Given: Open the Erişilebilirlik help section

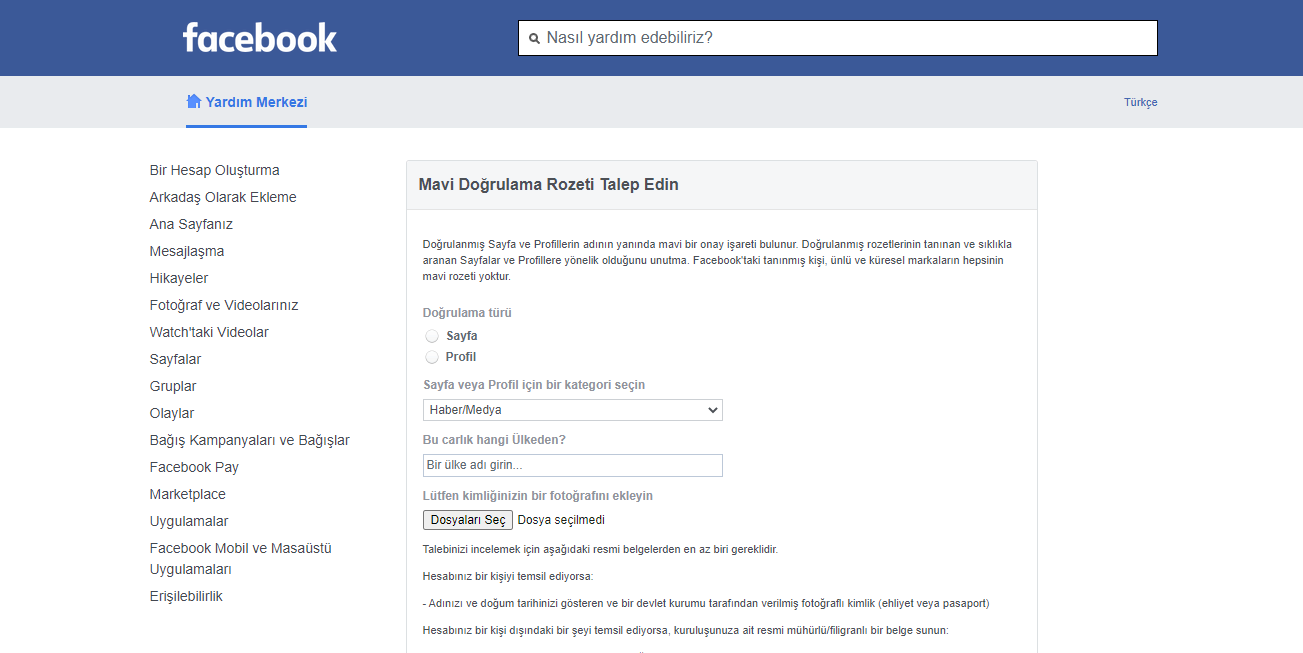Looking at the screenshot, I should (x=186, y=595).
